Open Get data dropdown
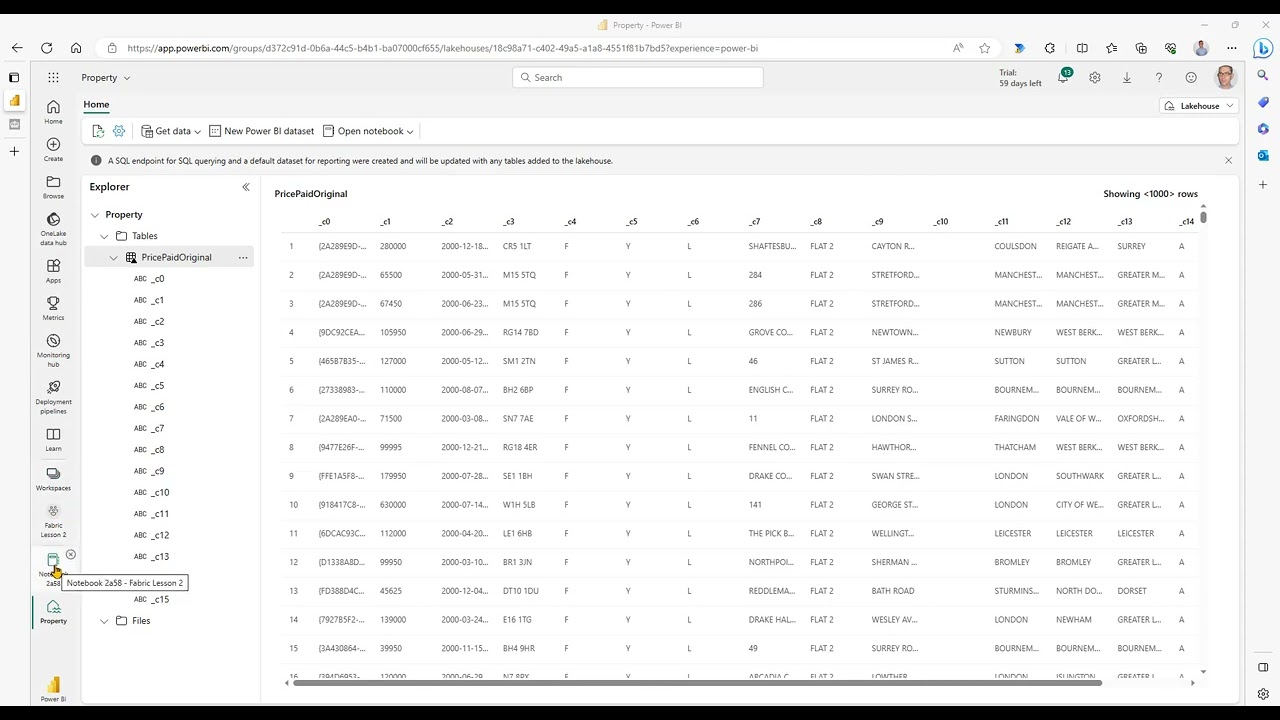 (x=171, y=131)
